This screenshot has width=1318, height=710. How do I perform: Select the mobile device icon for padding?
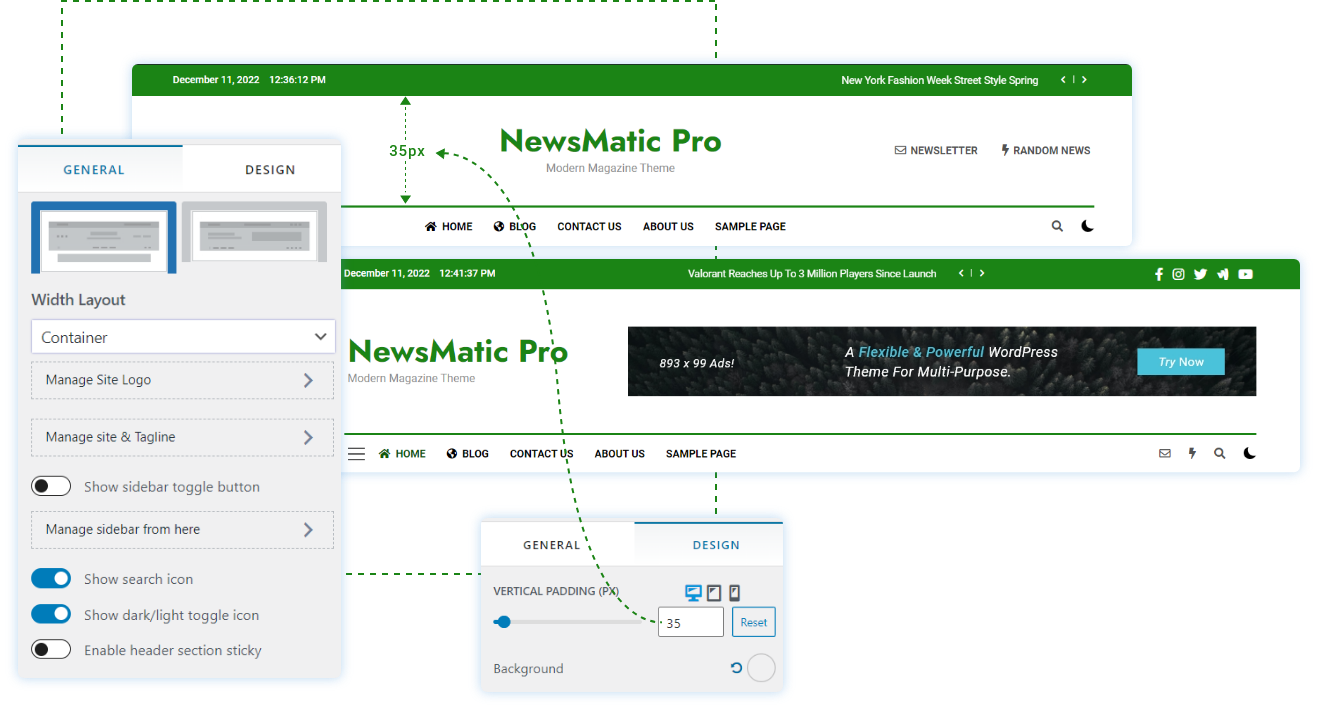pos(735,593)
